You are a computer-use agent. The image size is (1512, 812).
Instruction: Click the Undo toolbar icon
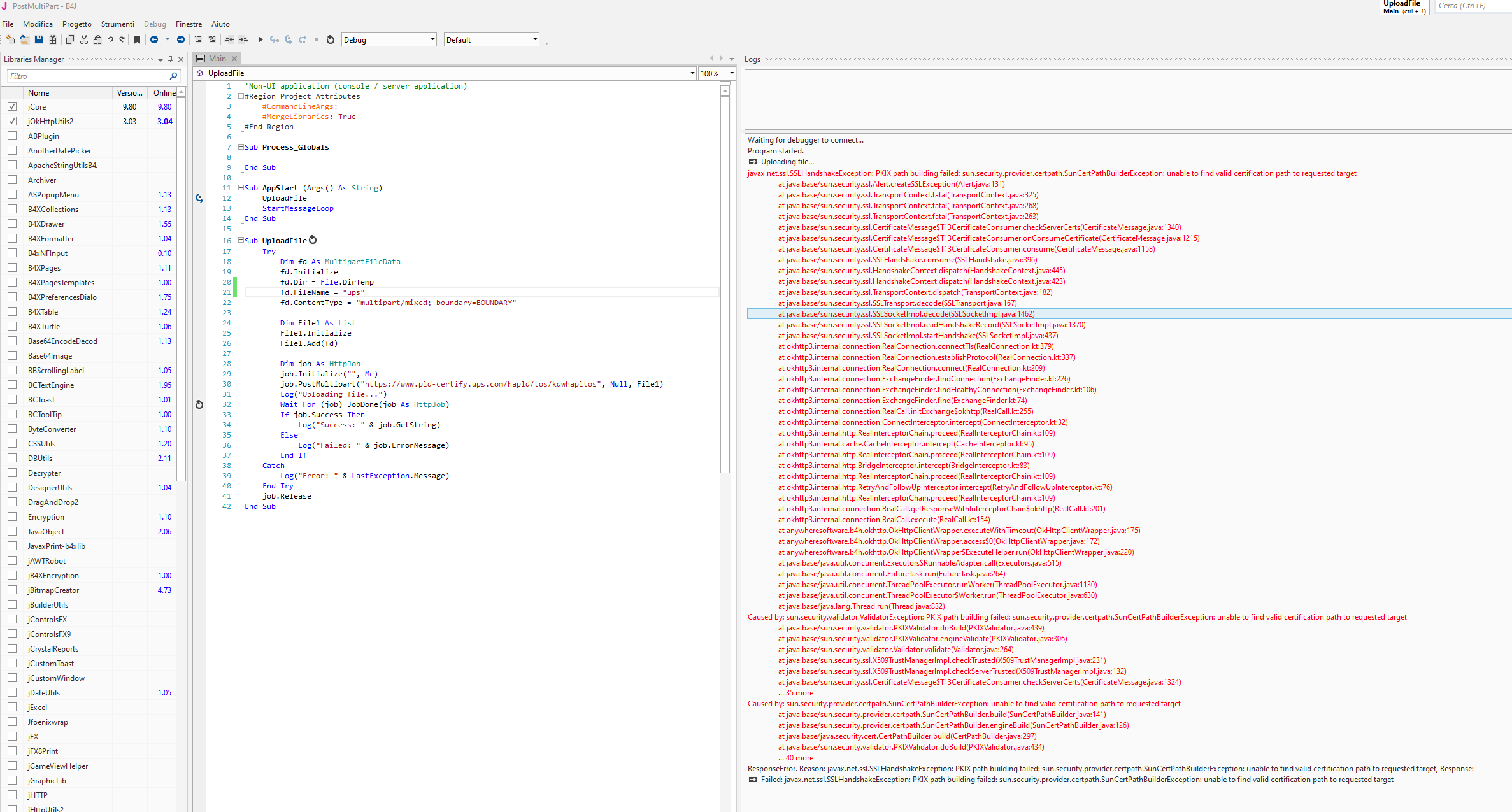tap(110, 39)
